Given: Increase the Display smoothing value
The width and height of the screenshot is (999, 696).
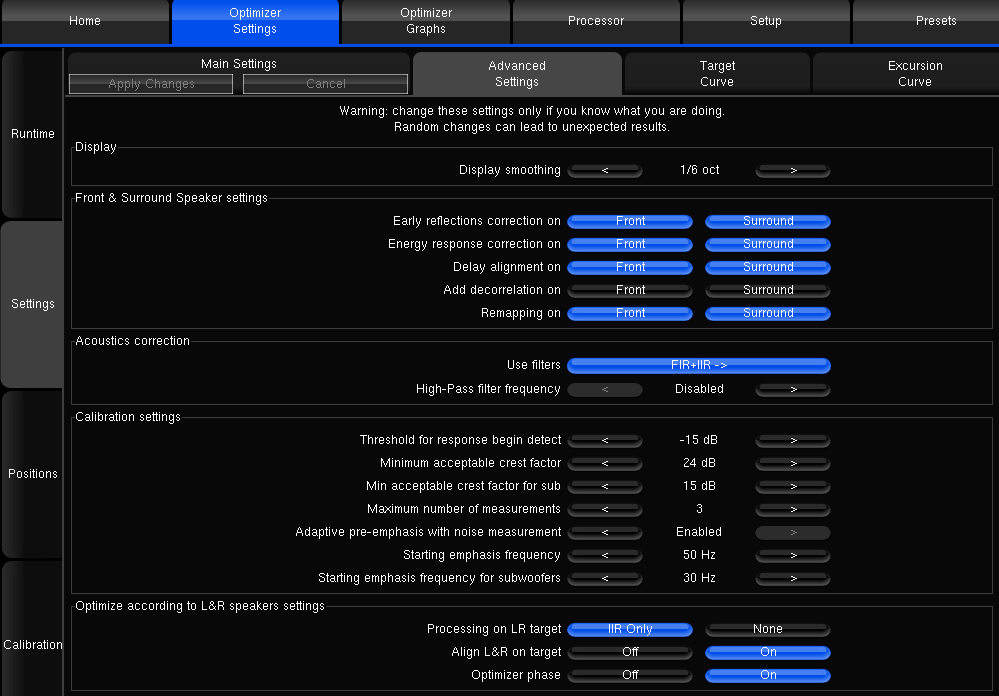Looking at the screenshot, I should pos(793,171).
